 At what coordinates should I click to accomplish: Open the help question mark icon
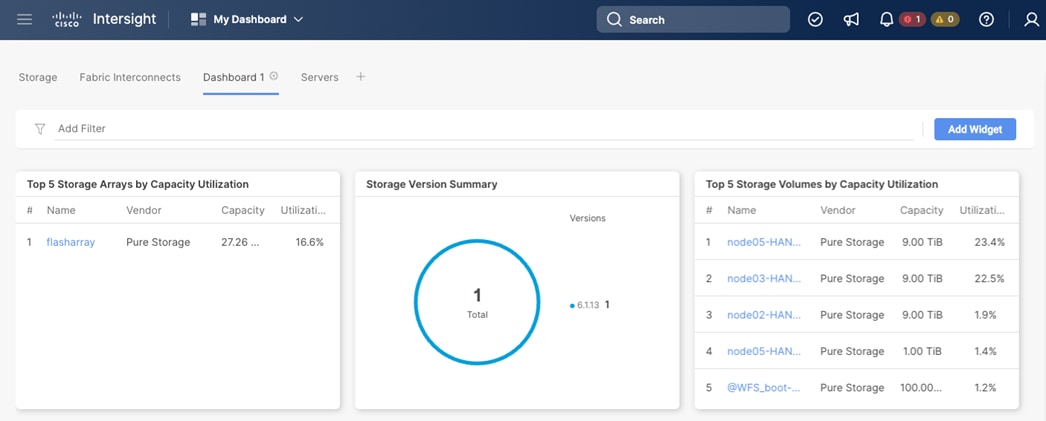[x=986, y=19]
